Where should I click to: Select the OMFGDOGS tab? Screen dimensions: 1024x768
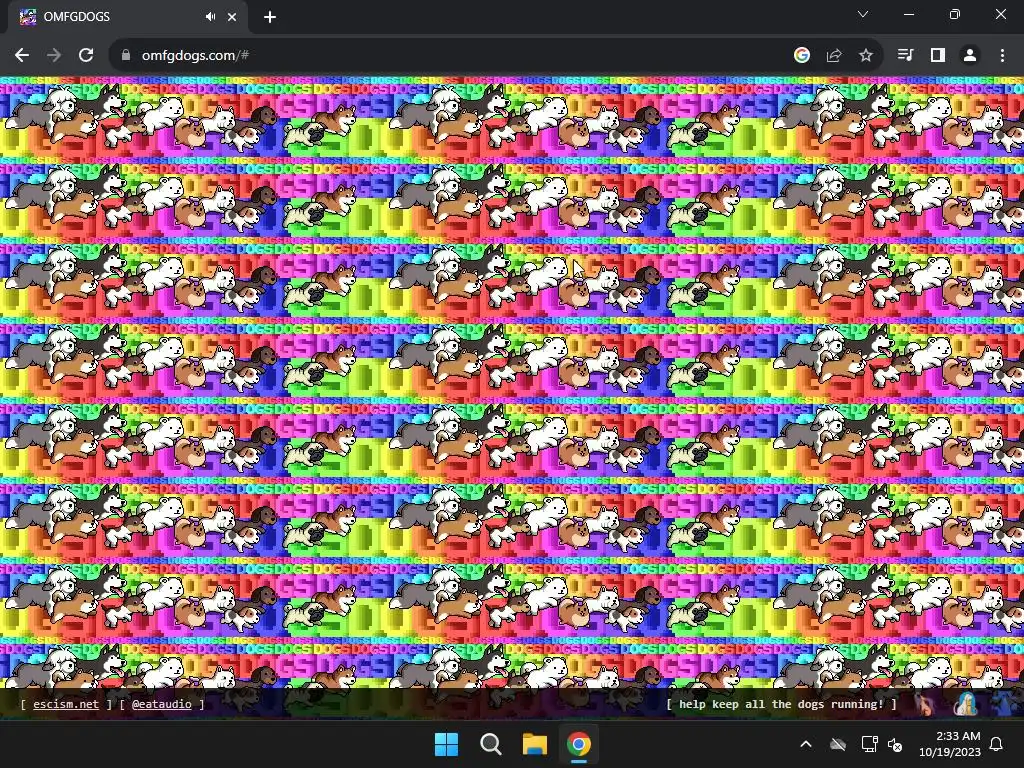(x=127, y=17)
